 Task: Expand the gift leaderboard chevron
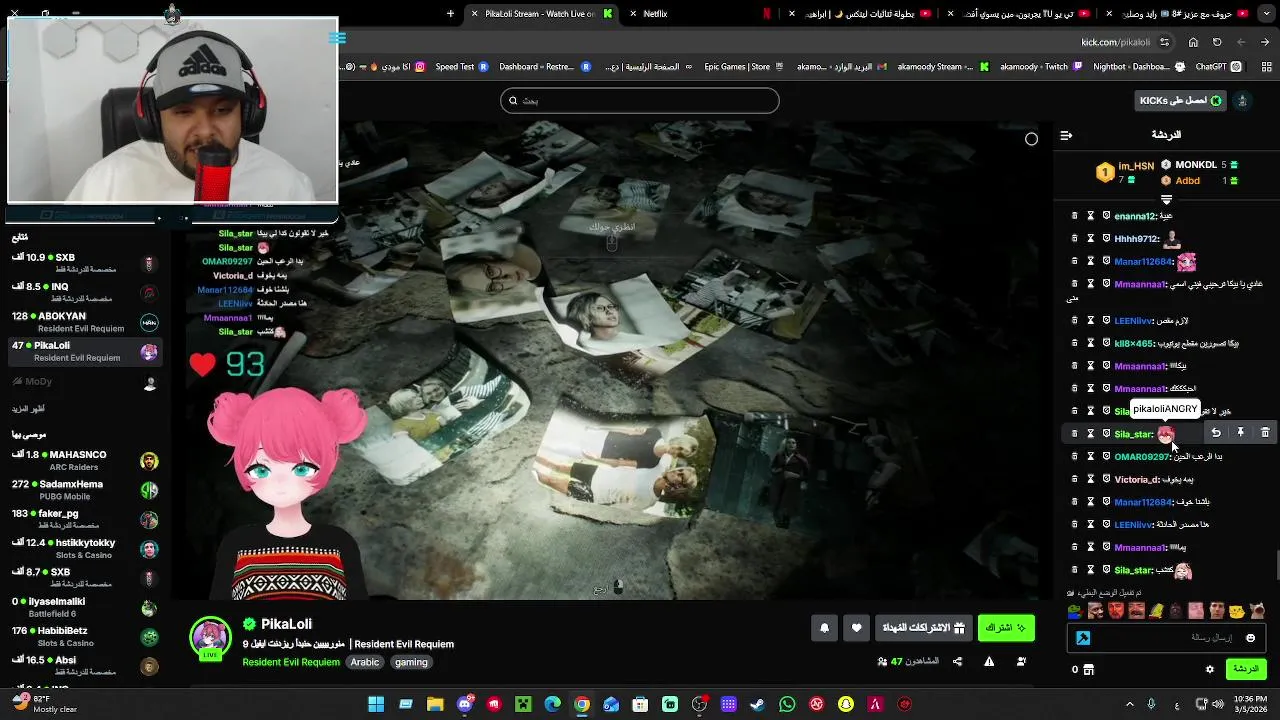[1166, 200]
